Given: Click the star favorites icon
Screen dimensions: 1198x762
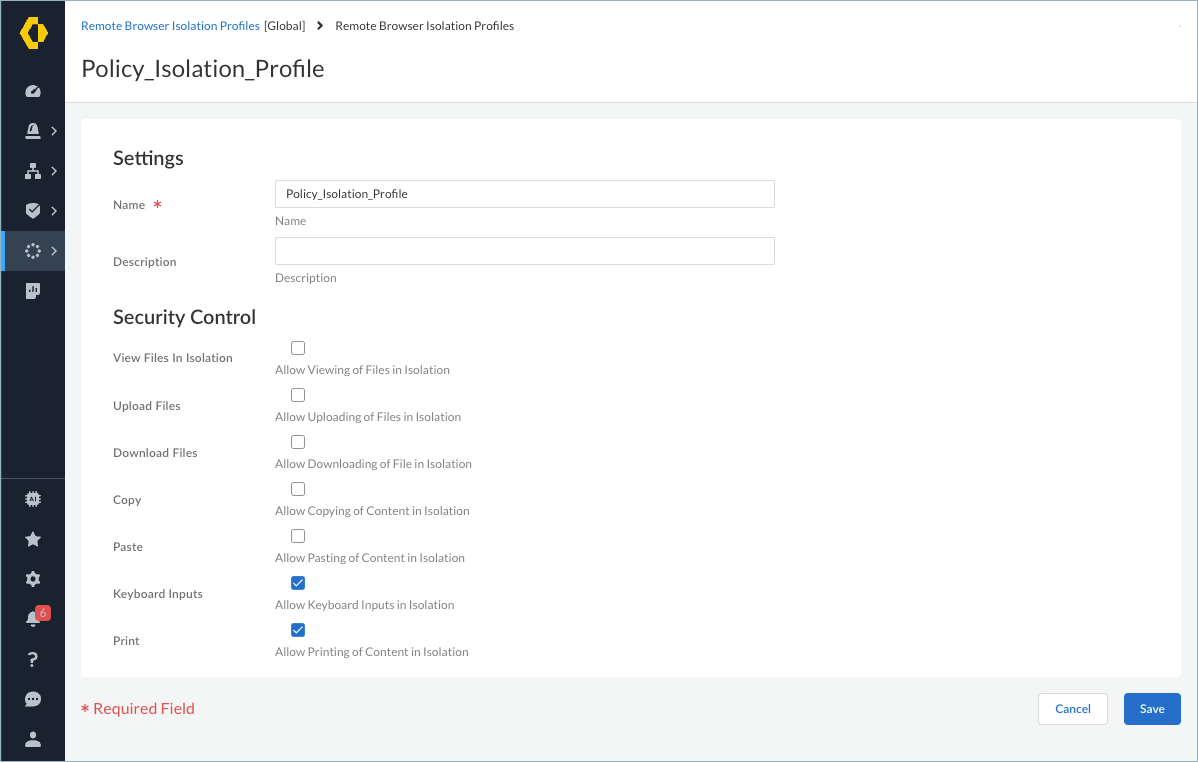Looking at the screenshot, I should pyautogui.click(x=33, y=539).
